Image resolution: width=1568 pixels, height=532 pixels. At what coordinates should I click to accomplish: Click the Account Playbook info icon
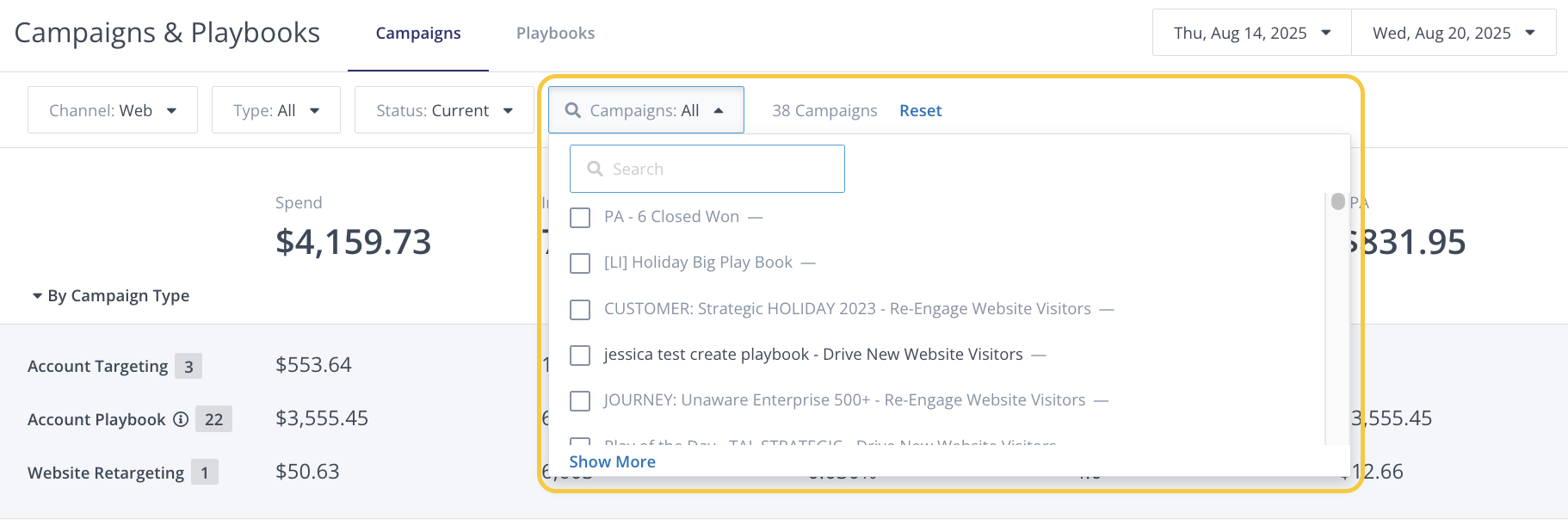[181, 419]
